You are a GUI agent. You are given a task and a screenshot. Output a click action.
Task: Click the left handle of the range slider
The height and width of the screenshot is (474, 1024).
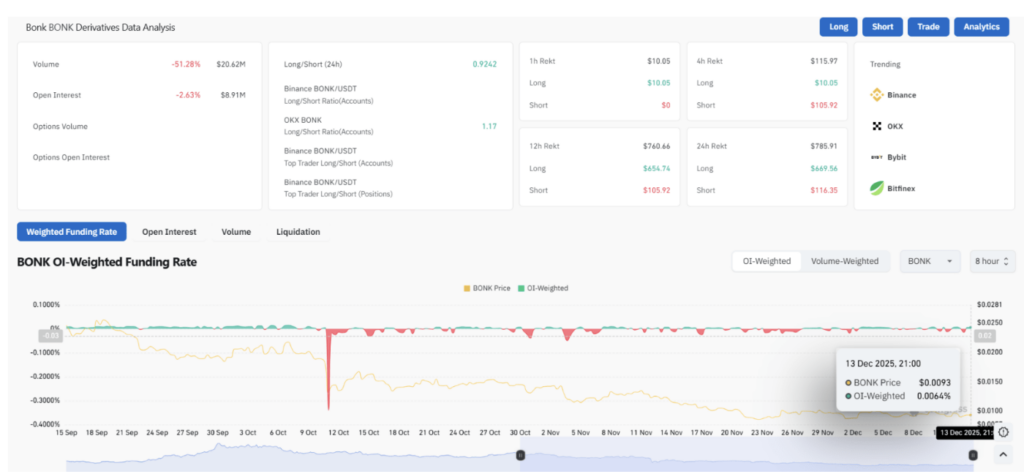tap(520, 456)
